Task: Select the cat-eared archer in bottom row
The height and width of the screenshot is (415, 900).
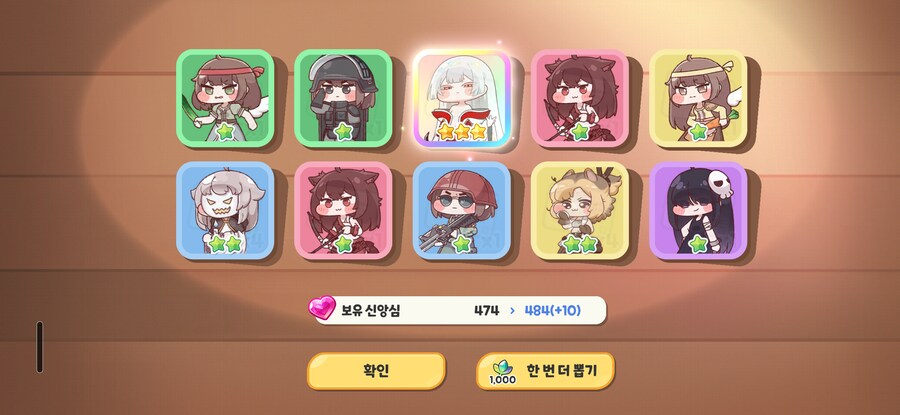Action: (x=343, y=210)
